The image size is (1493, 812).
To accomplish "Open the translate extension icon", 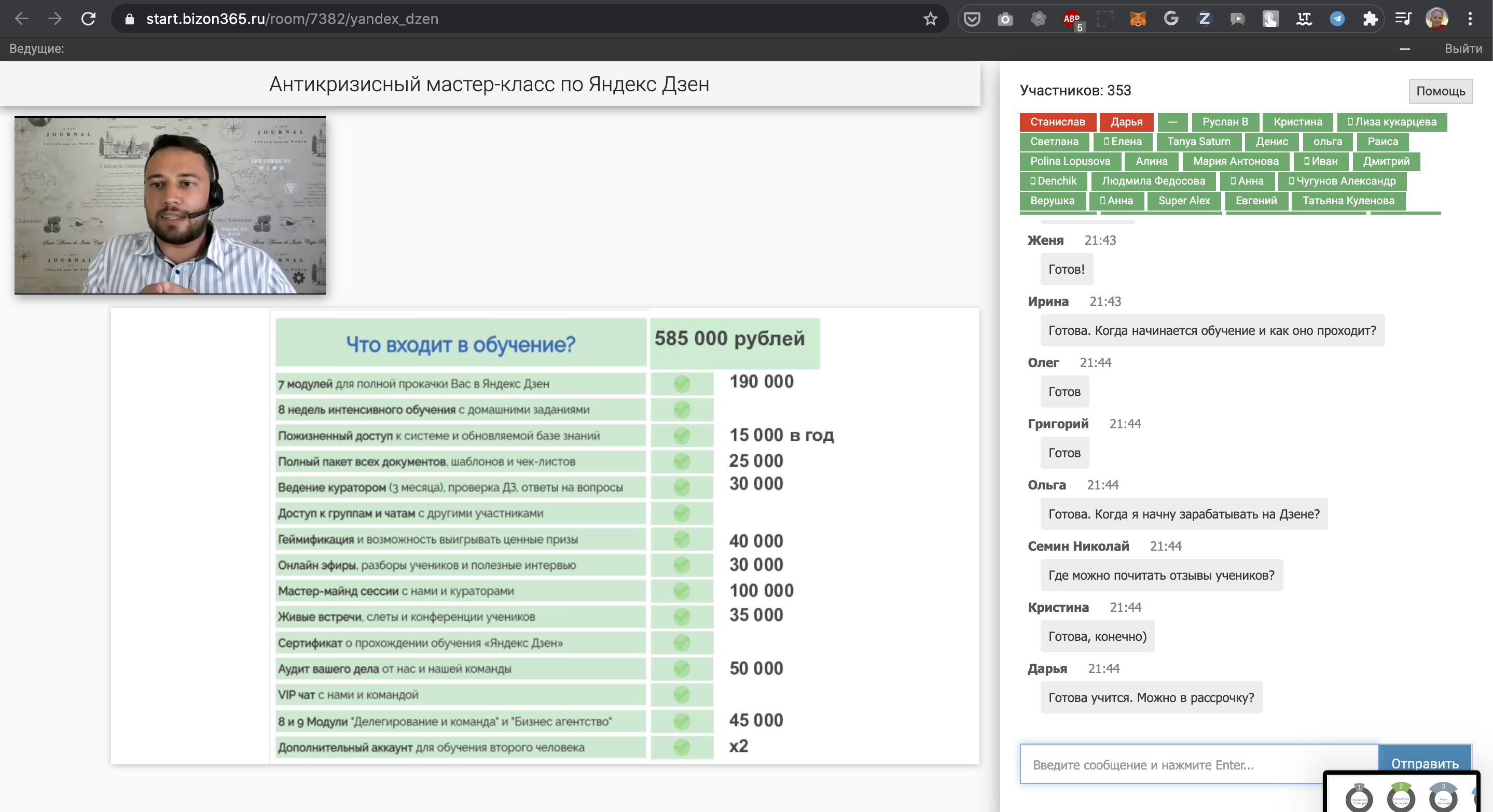I will (1304, 19).
